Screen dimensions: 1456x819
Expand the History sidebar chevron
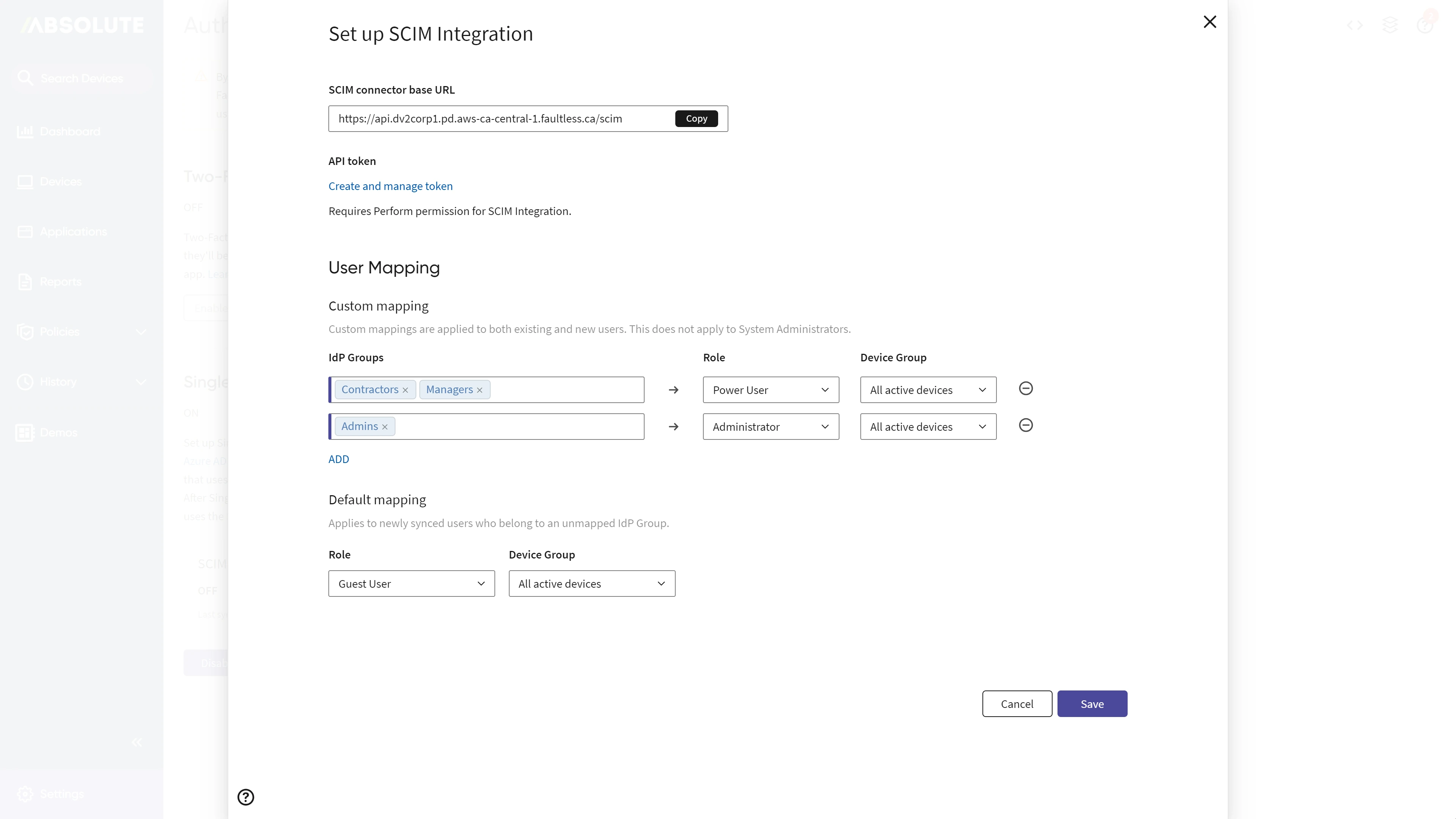coord(141,382)
